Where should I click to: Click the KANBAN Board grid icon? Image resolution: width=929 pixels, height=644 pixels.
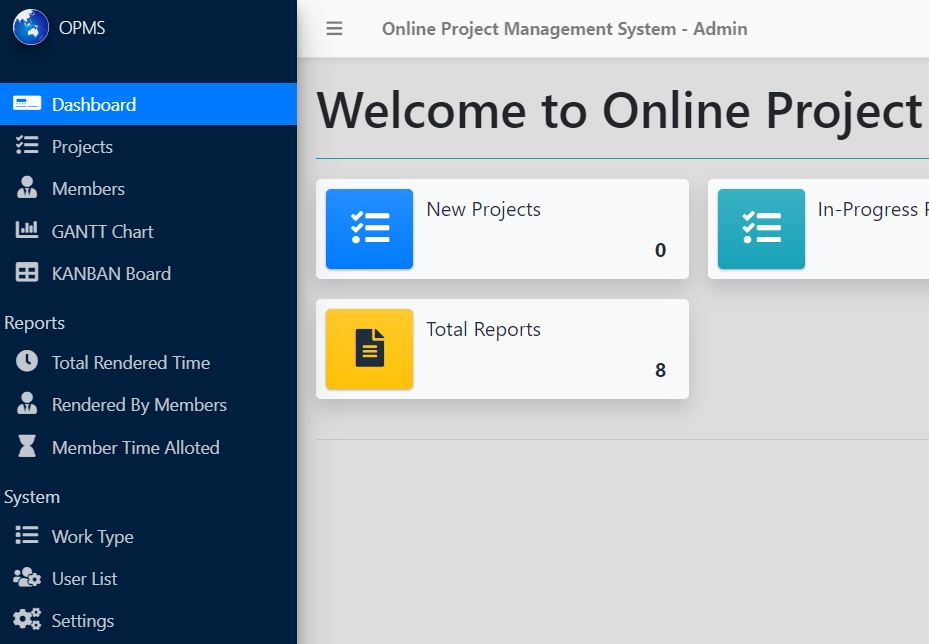(27, 273)
